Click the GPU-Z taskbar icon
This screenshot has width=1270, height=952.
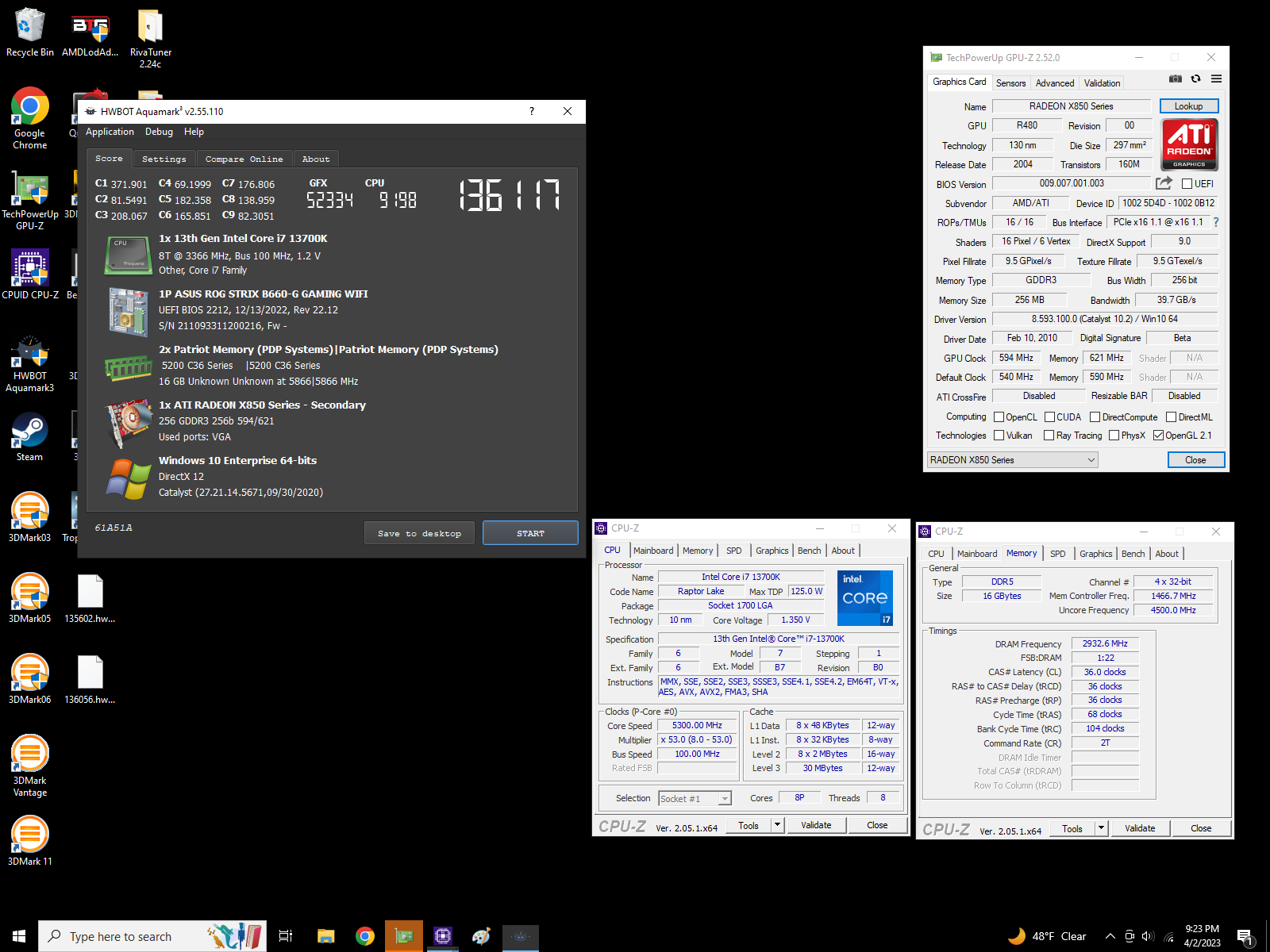(x=404, y=936)
